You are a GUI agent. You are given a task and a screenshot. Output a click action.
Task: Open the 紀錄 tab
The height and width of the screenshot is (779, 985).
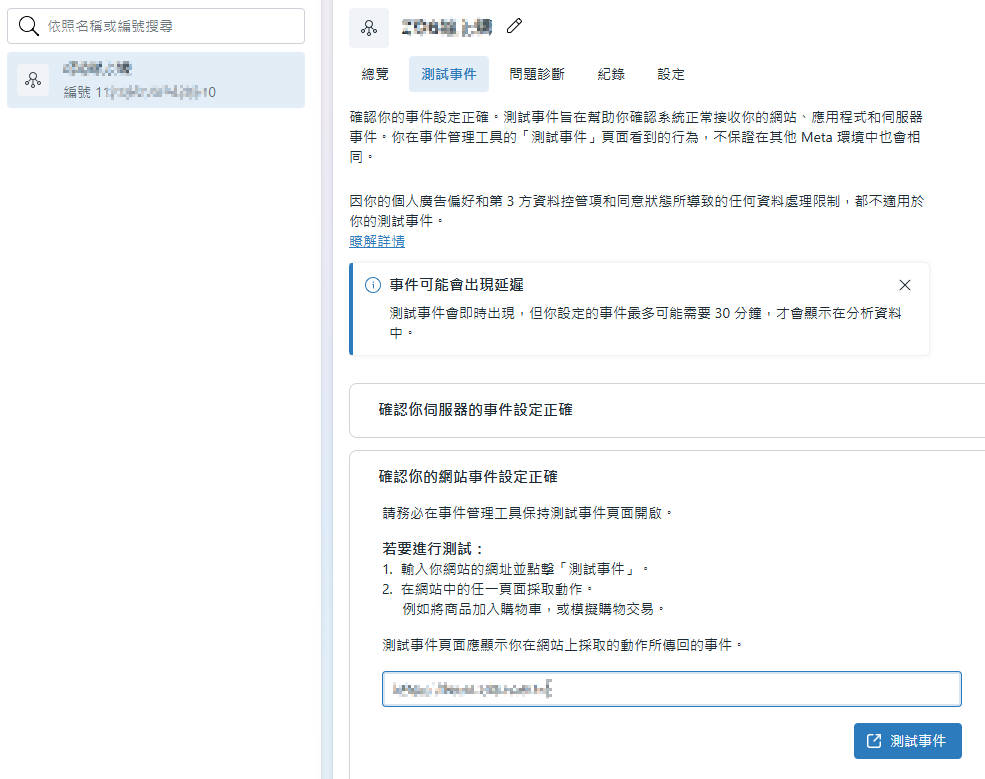[x=611, y=74]
